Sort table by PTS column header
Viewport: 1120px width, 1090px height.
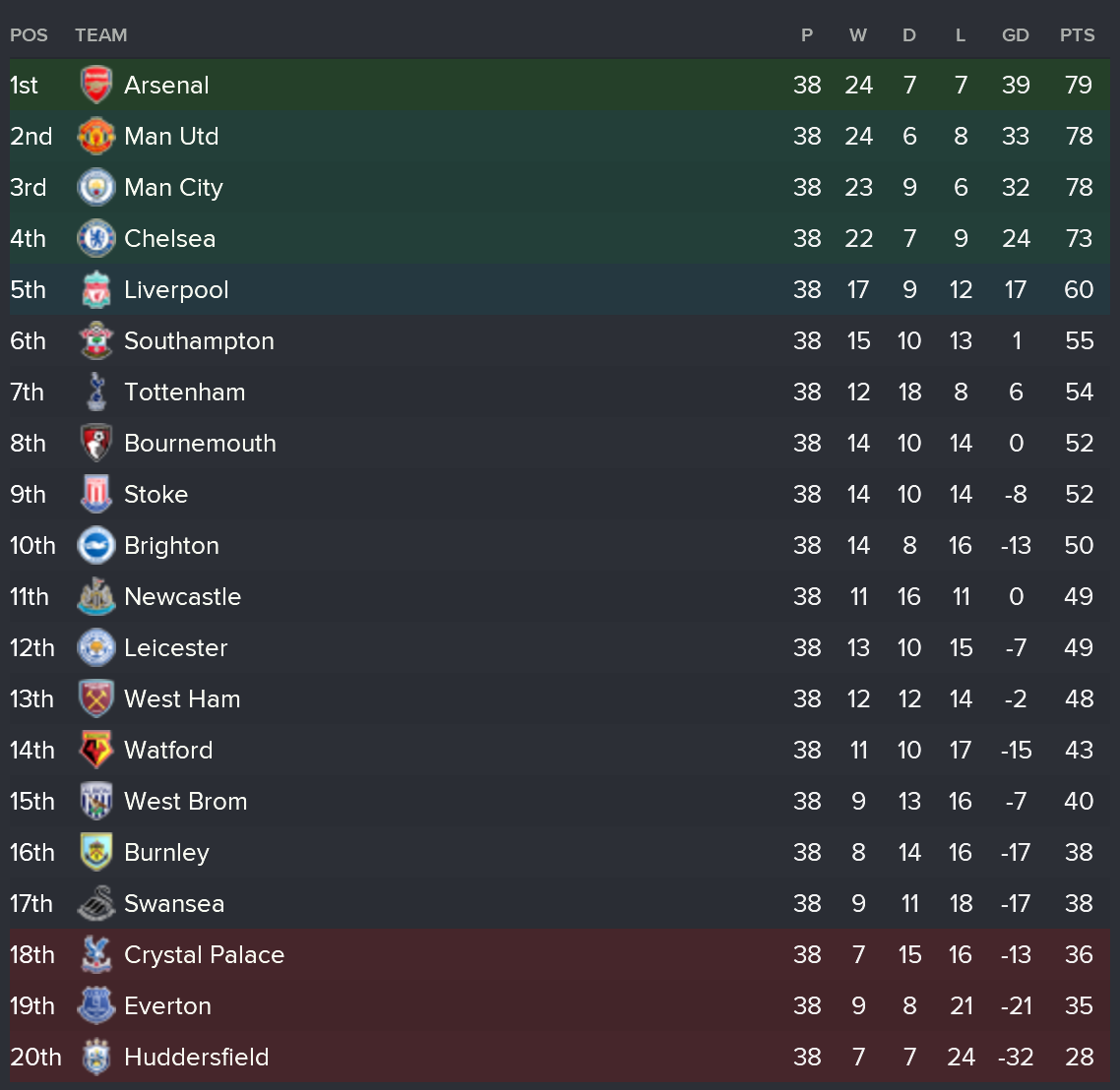[x=1077, y=35]
